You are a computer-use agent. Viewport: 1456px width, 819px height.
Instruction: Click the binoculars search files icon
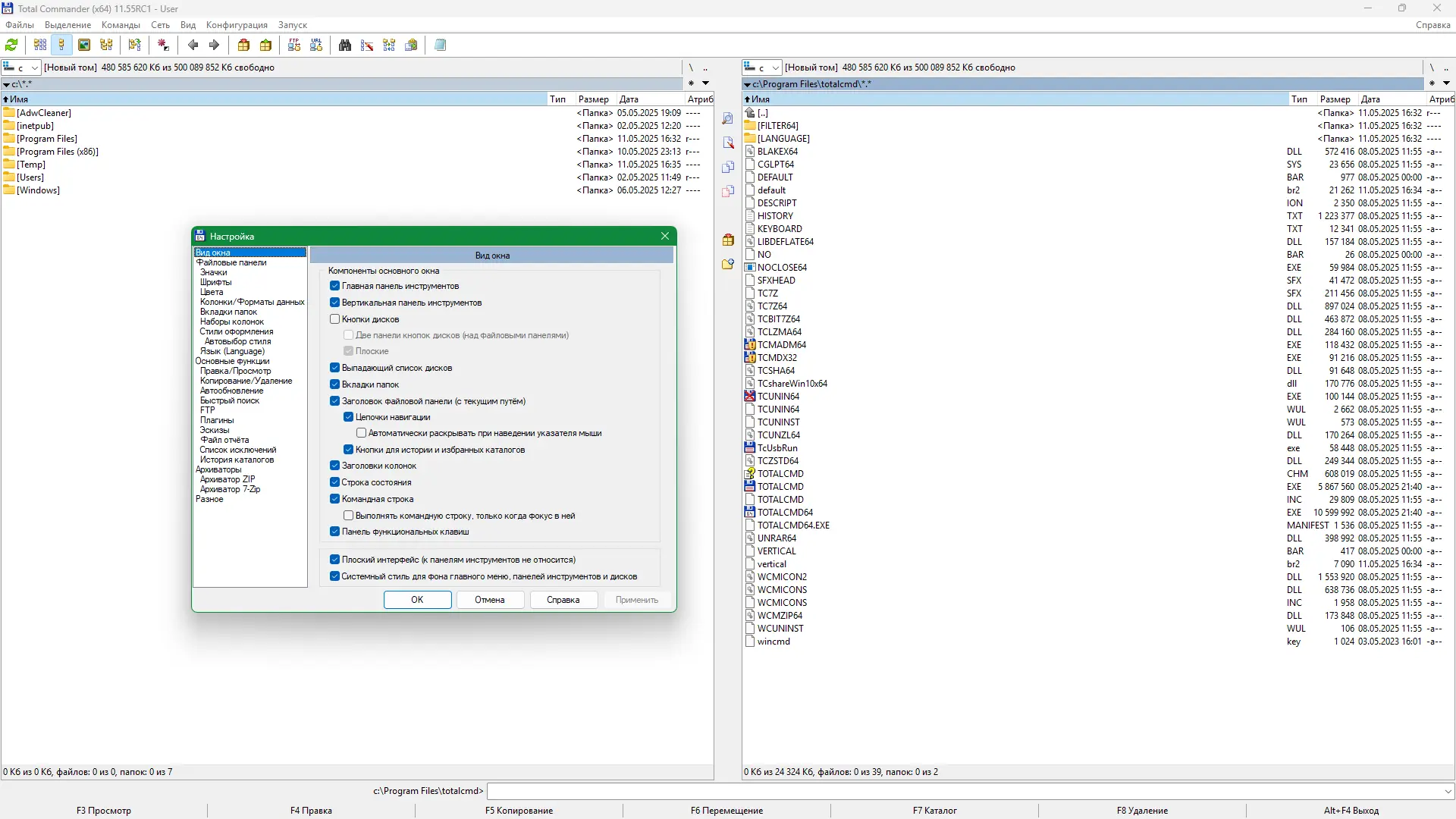[345, 45]
